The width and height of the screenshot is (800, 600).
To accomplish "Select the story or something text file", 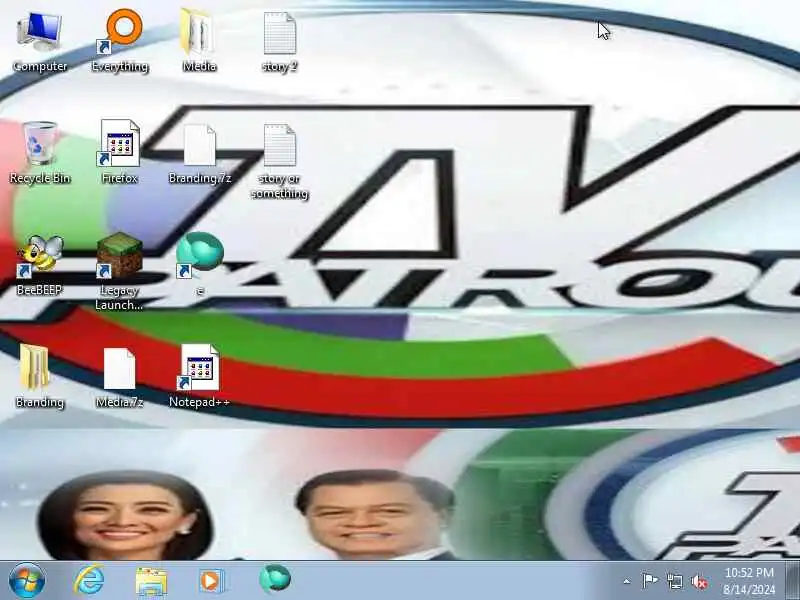I will 280,161.
